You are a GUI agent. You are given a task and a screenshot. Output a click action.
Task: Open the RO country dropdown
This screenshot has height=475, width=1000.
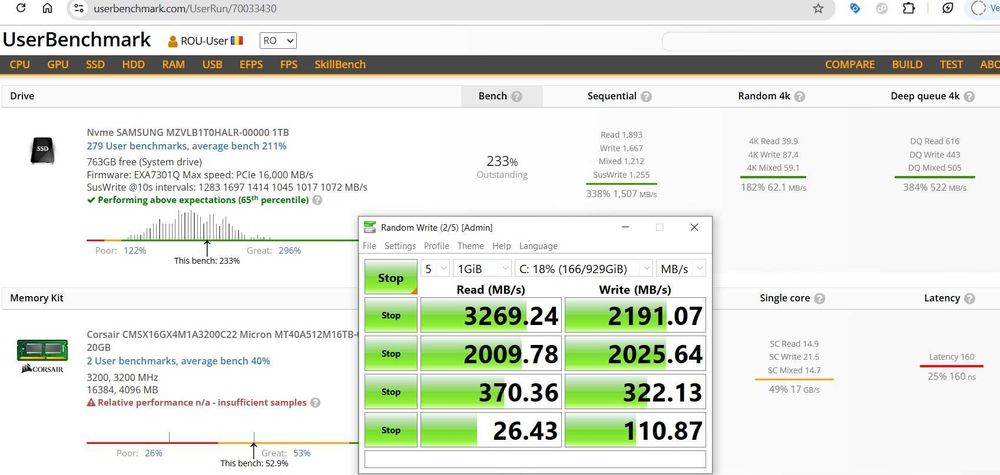pyautogui.click(x=278, y=41)
